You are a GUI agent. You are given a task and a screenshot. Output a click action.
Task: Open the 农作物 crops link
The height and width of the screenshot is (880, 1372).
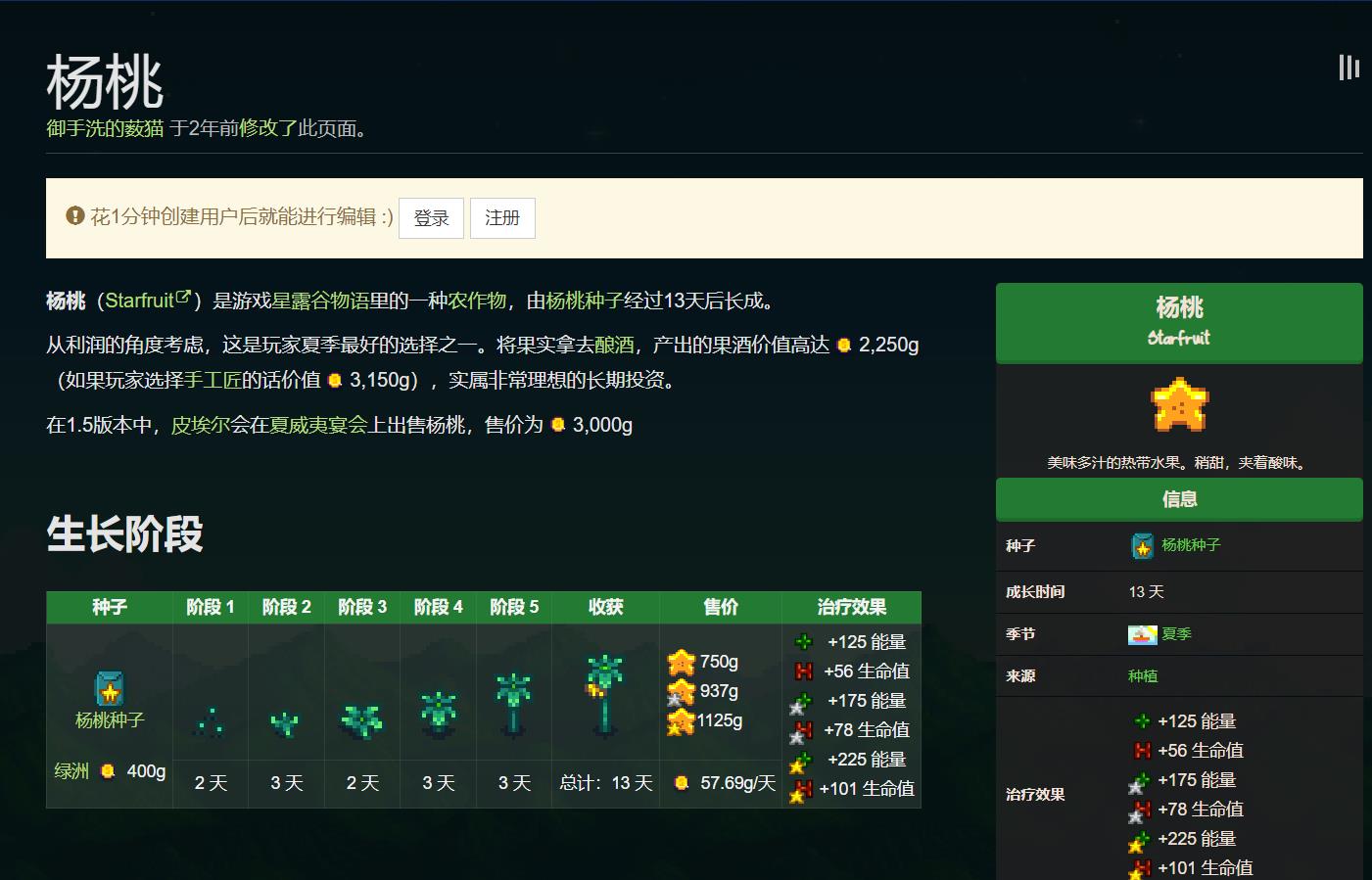477,301
